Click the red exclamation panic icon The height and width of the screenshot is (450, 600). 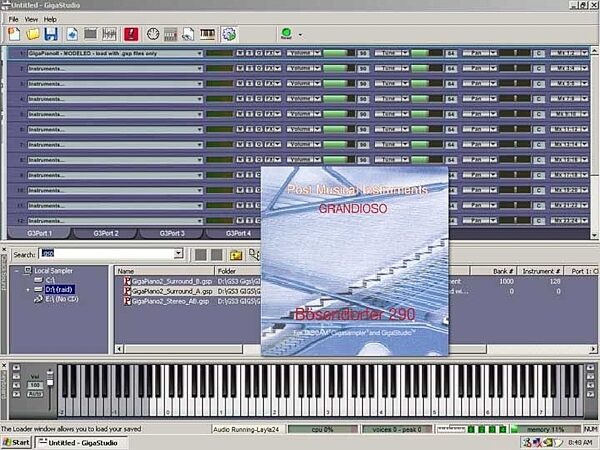[x=131, y=34]
